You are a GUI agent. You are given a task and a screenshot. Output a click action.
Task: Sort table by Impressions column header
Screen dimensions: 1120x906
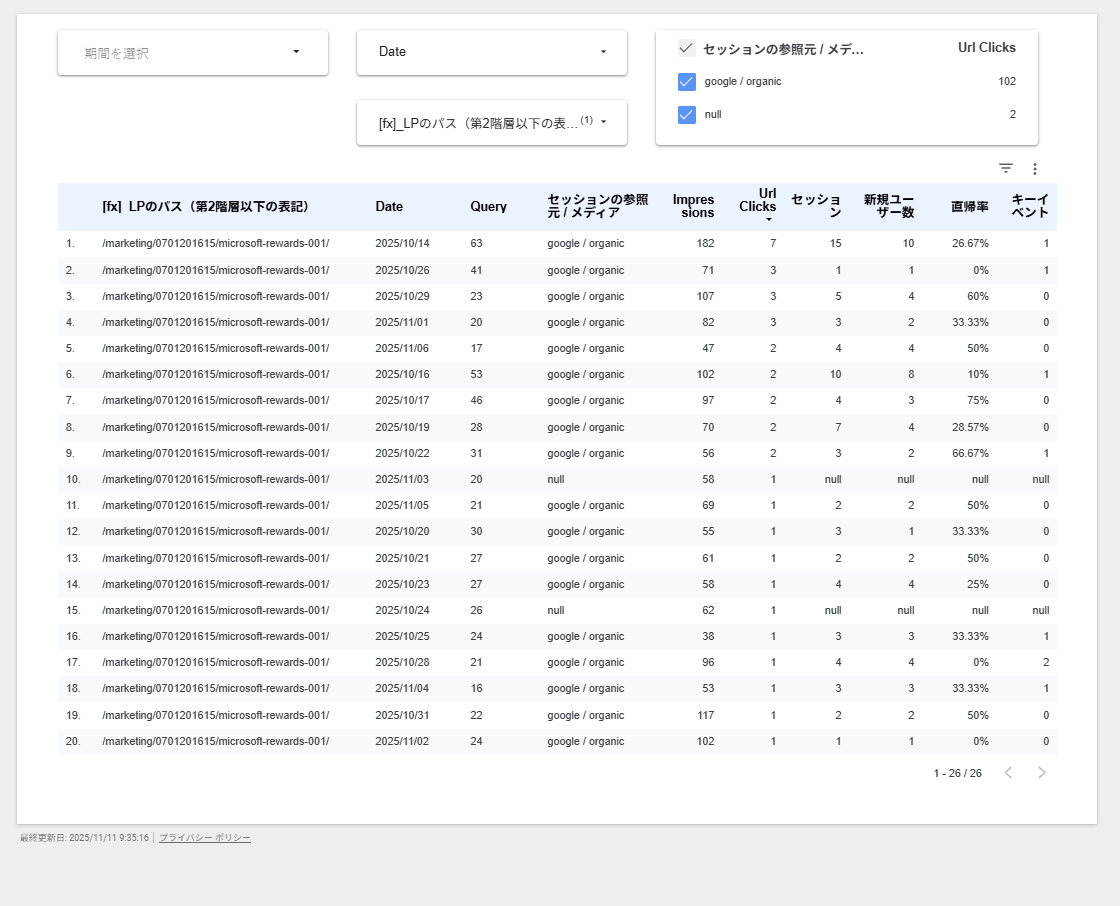(693, 206)
